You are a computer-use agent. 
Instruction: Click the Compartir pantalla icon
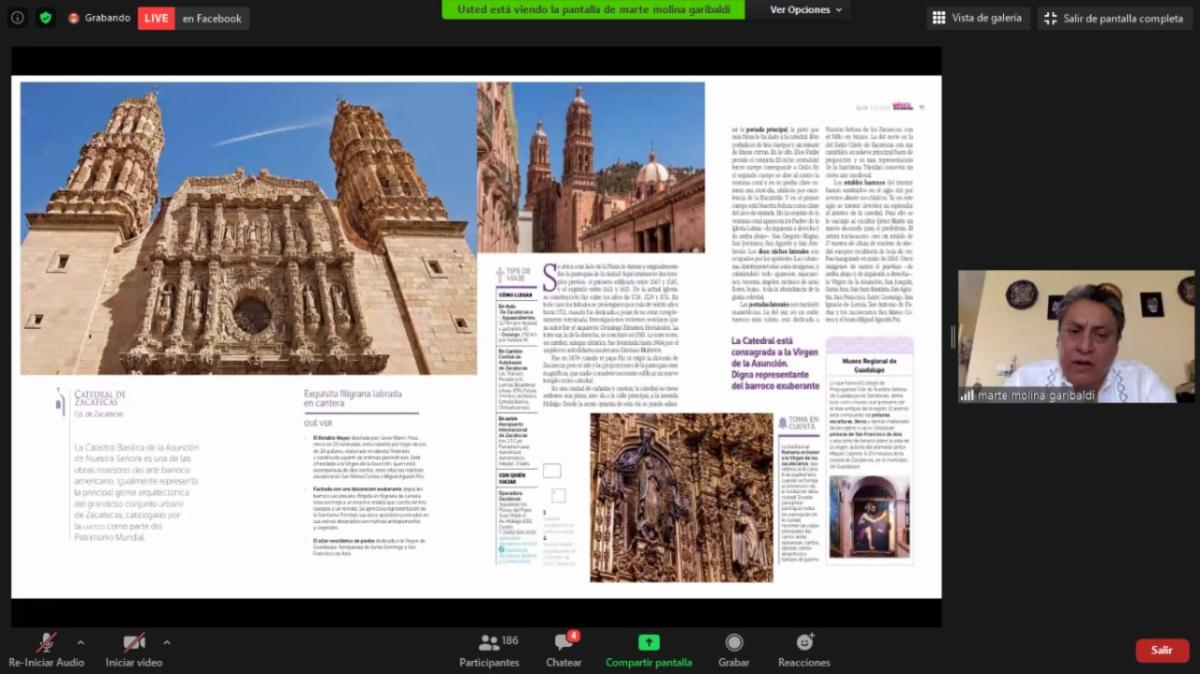coord(648,643)
